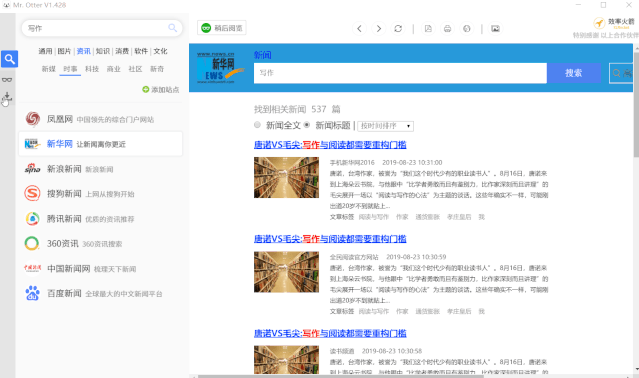Go back with the left arrow button
The width and height of the screenshot is (639, 378).
(x=359, y=29)
